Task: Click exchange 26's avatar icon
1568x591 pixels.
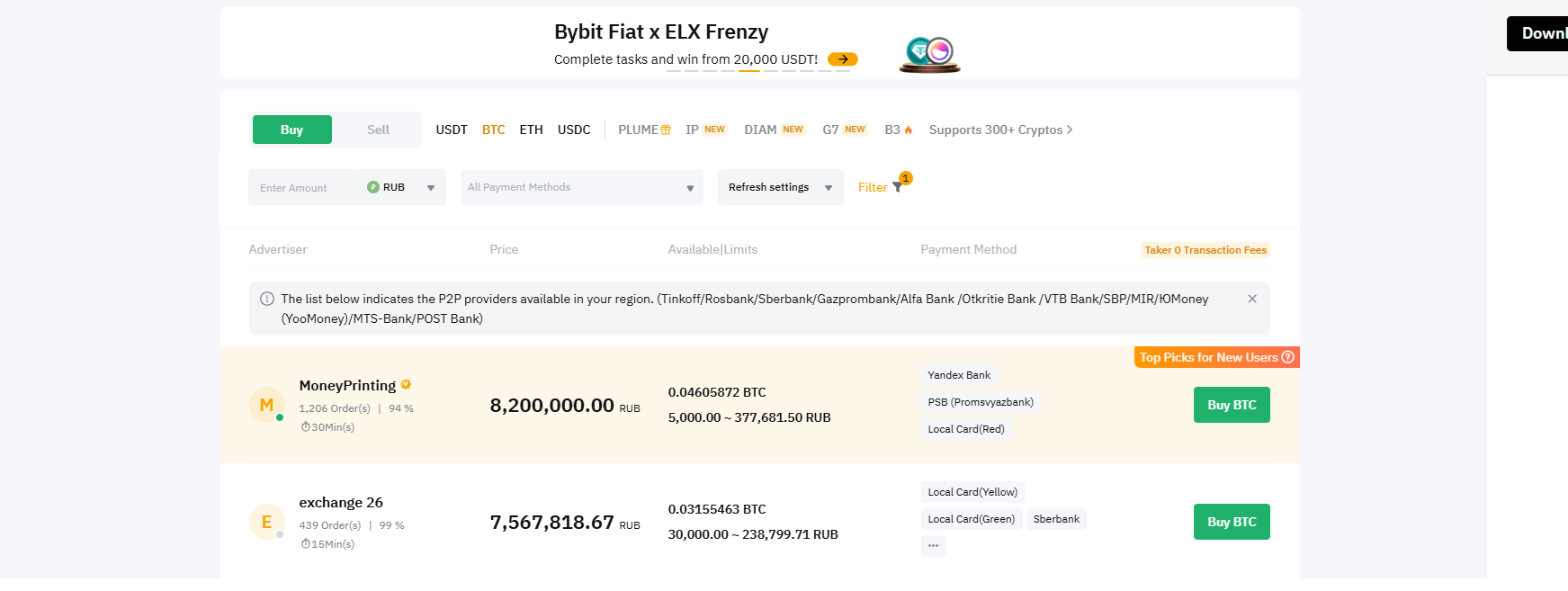Action: click(x=266, y=522)
